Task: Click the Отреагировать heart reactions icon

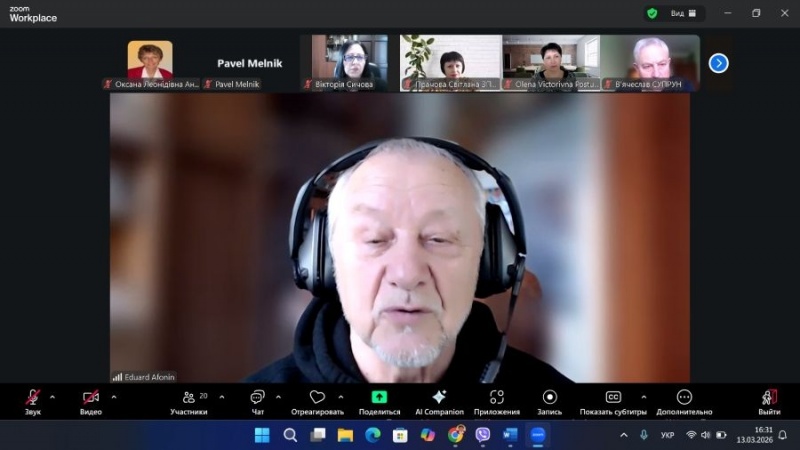Action: (317, 398)
